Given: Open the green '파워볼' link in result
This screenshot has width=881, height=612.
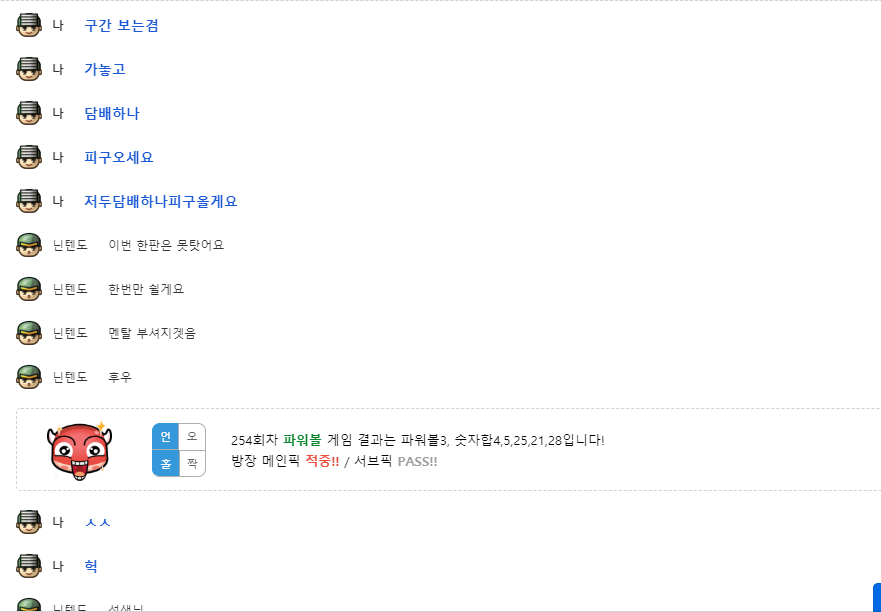Looking at the screenshot, I should click(302, 440).
